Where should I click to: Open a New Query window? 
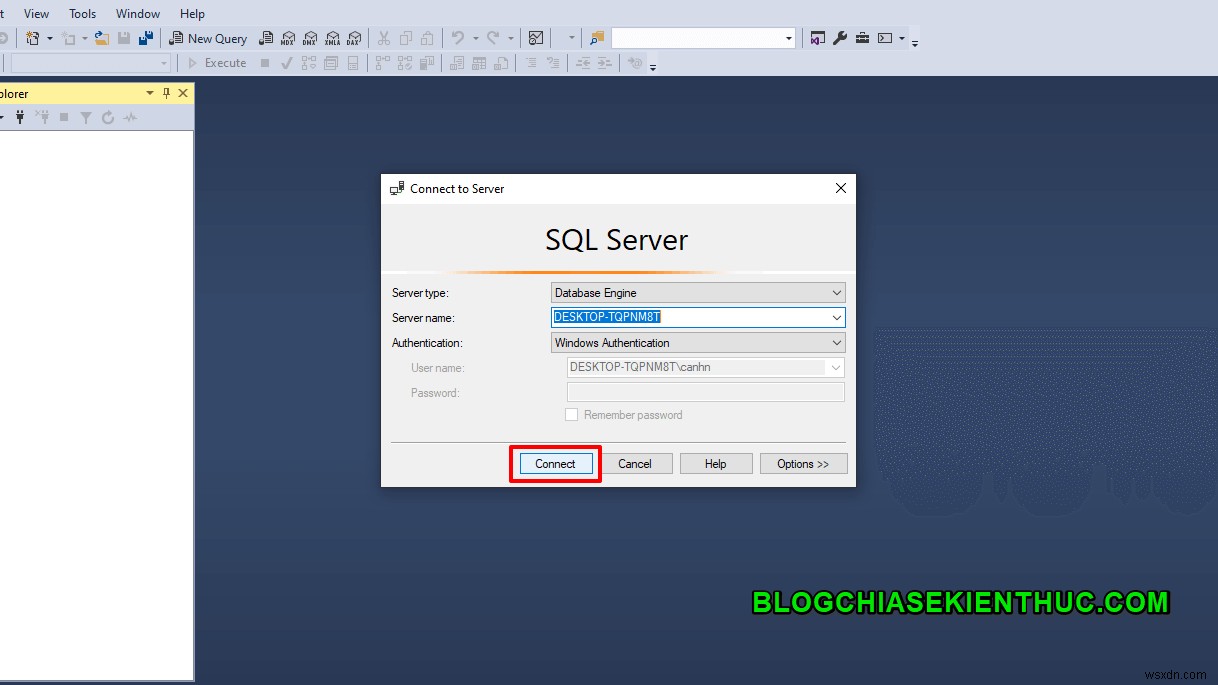208,38
